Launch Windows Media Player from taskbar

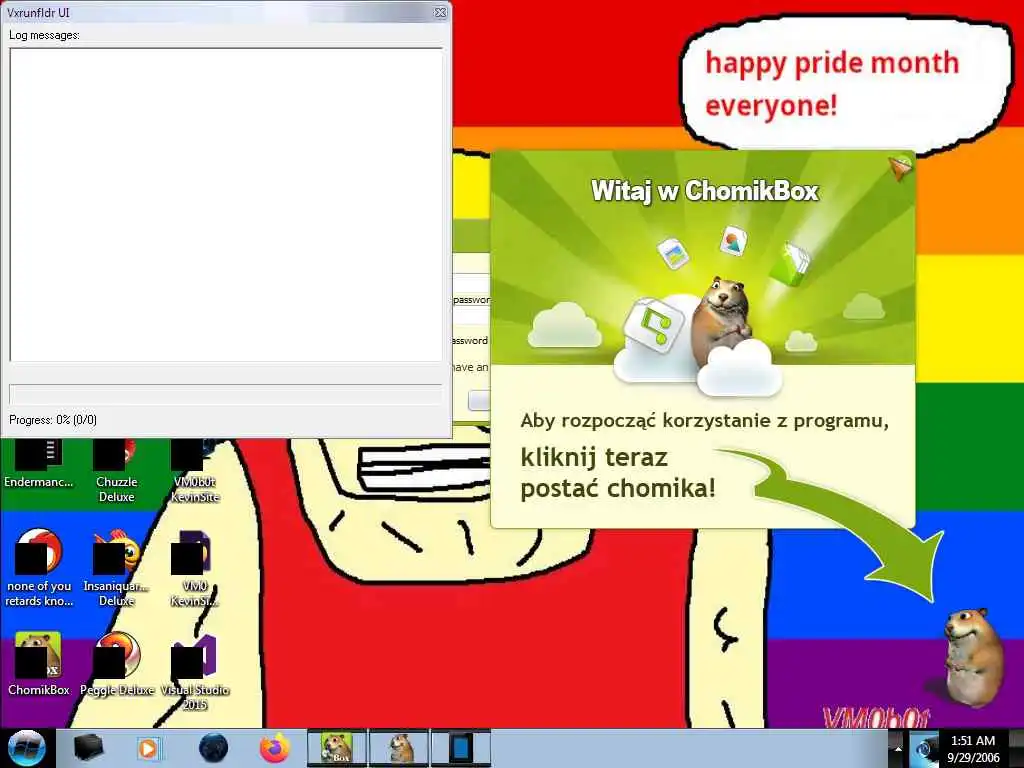149,748
